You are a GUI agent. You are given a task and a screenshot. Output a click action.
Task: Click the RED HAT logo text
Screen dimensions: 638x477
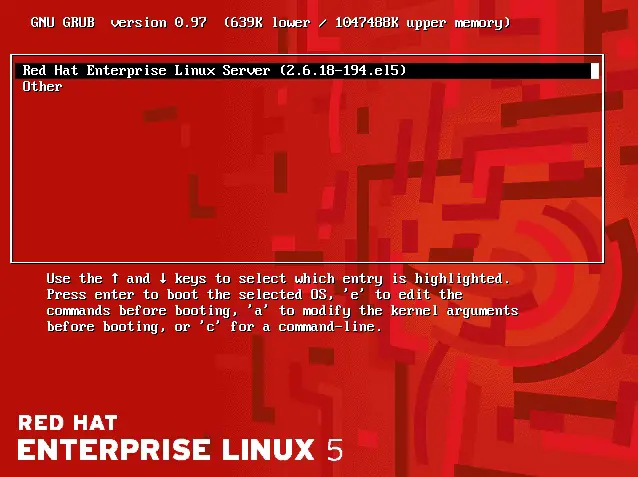tap(68, 423)
